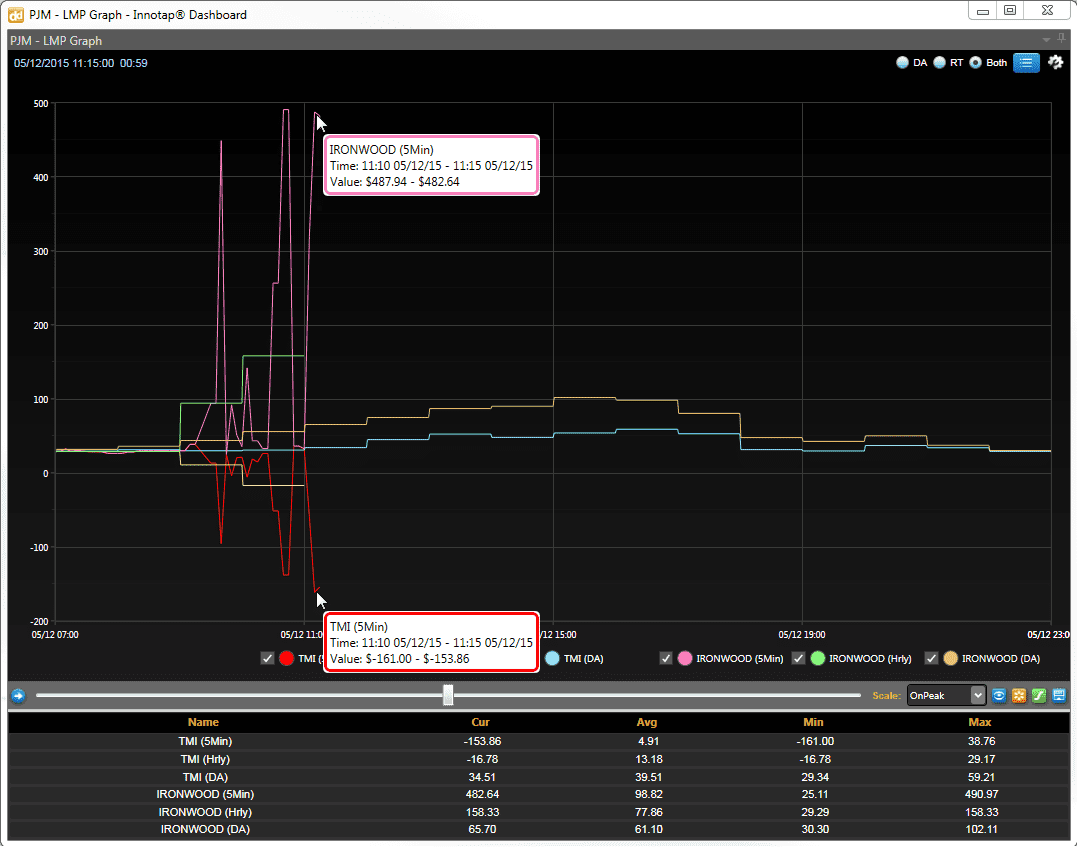Click the green curve chart icon
The image size is (1077, 850).
pos(1039,696)
